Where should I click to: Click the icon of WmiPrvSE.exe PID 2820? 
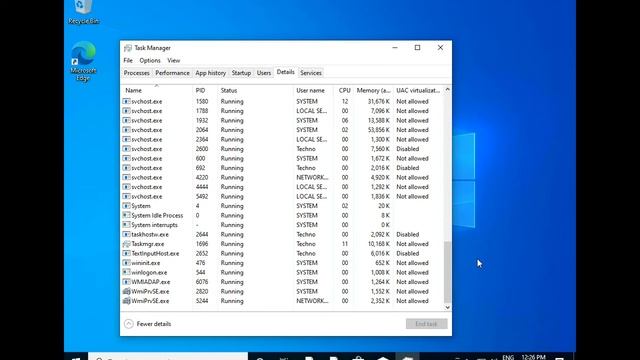(x=127, y=291)
